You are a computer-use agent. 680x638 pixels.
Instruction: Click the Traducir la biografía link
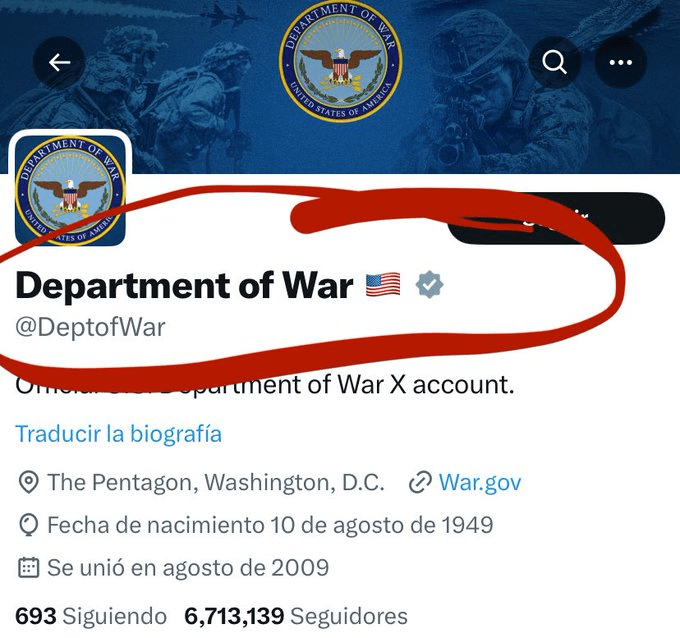click(x=118, y=434)
